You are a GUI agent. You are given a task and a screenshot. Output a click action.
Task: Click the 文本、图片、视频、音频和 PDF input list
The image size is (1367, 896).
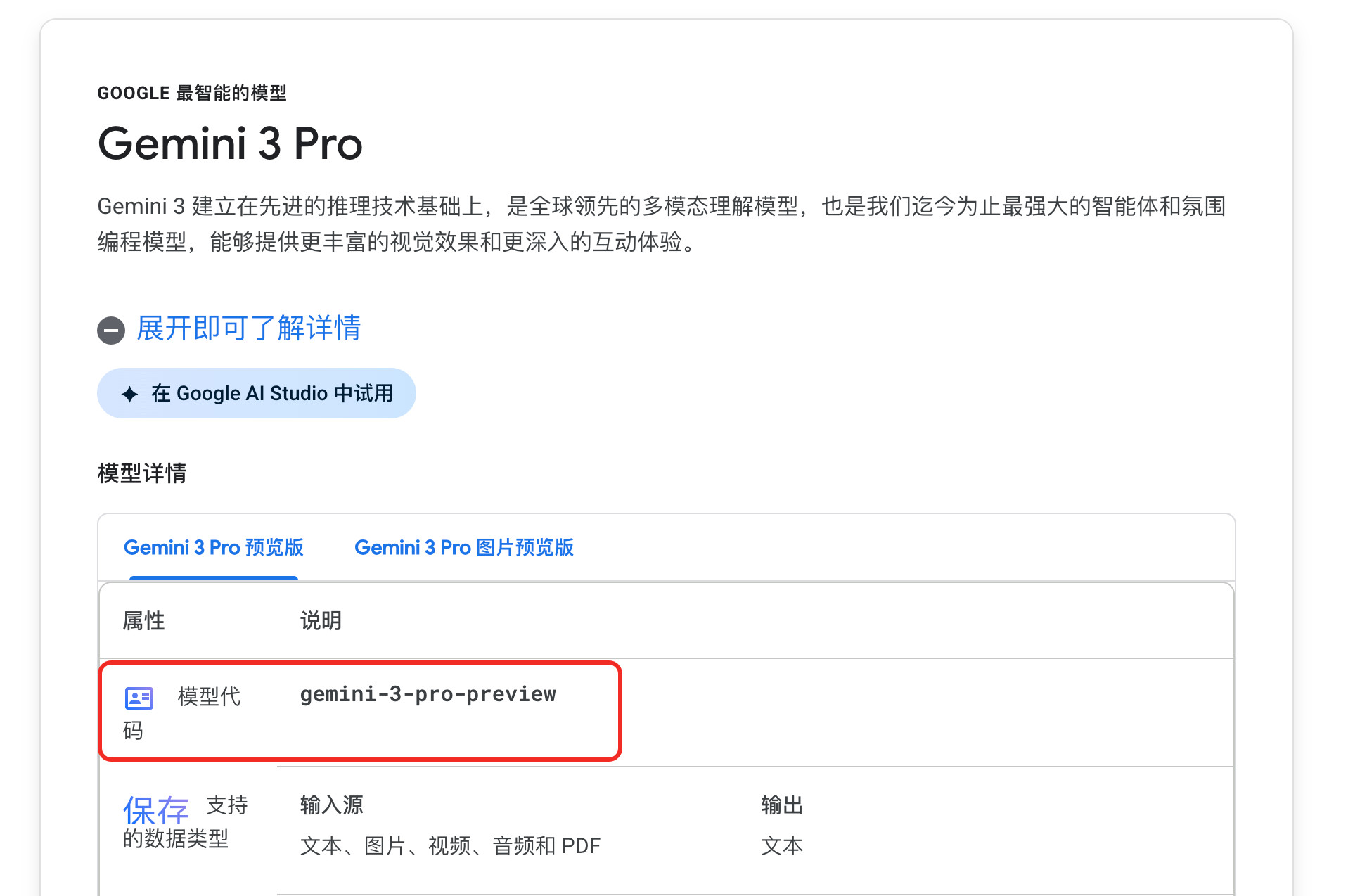tap(450, 846)
